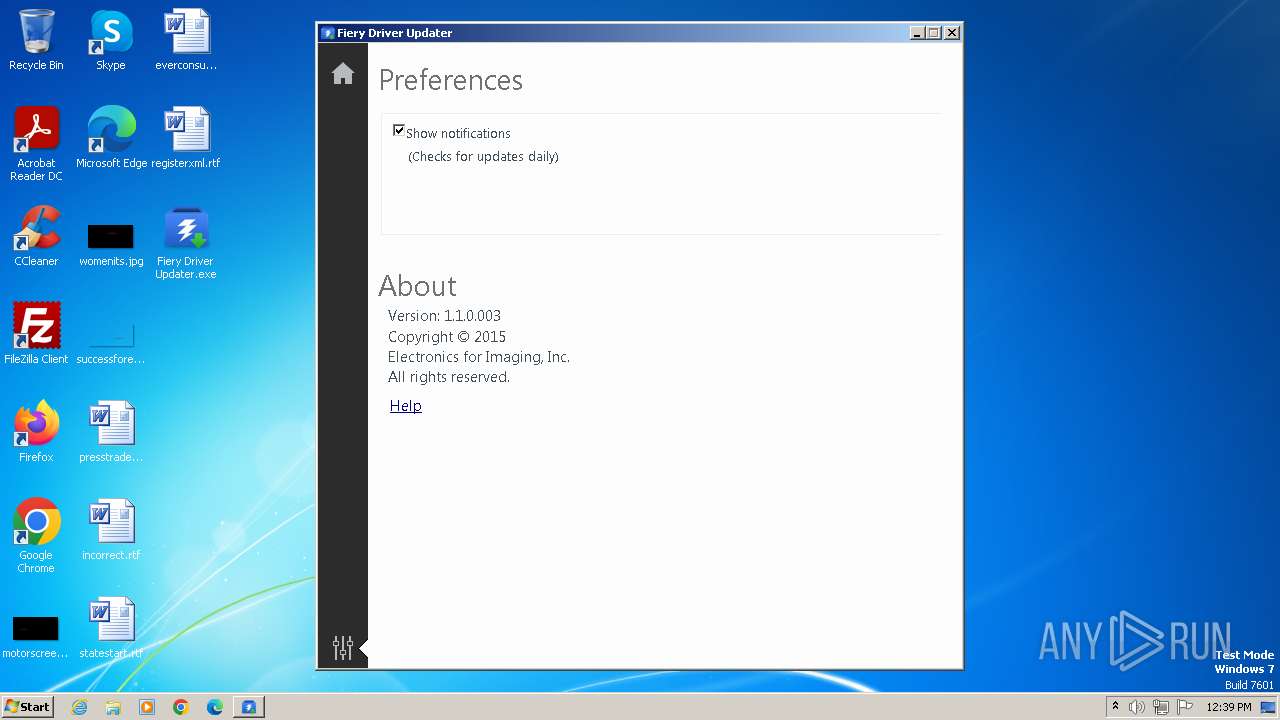
Task: Open Internet Explorer from the taskbar
Action: (x=79, y=707)
